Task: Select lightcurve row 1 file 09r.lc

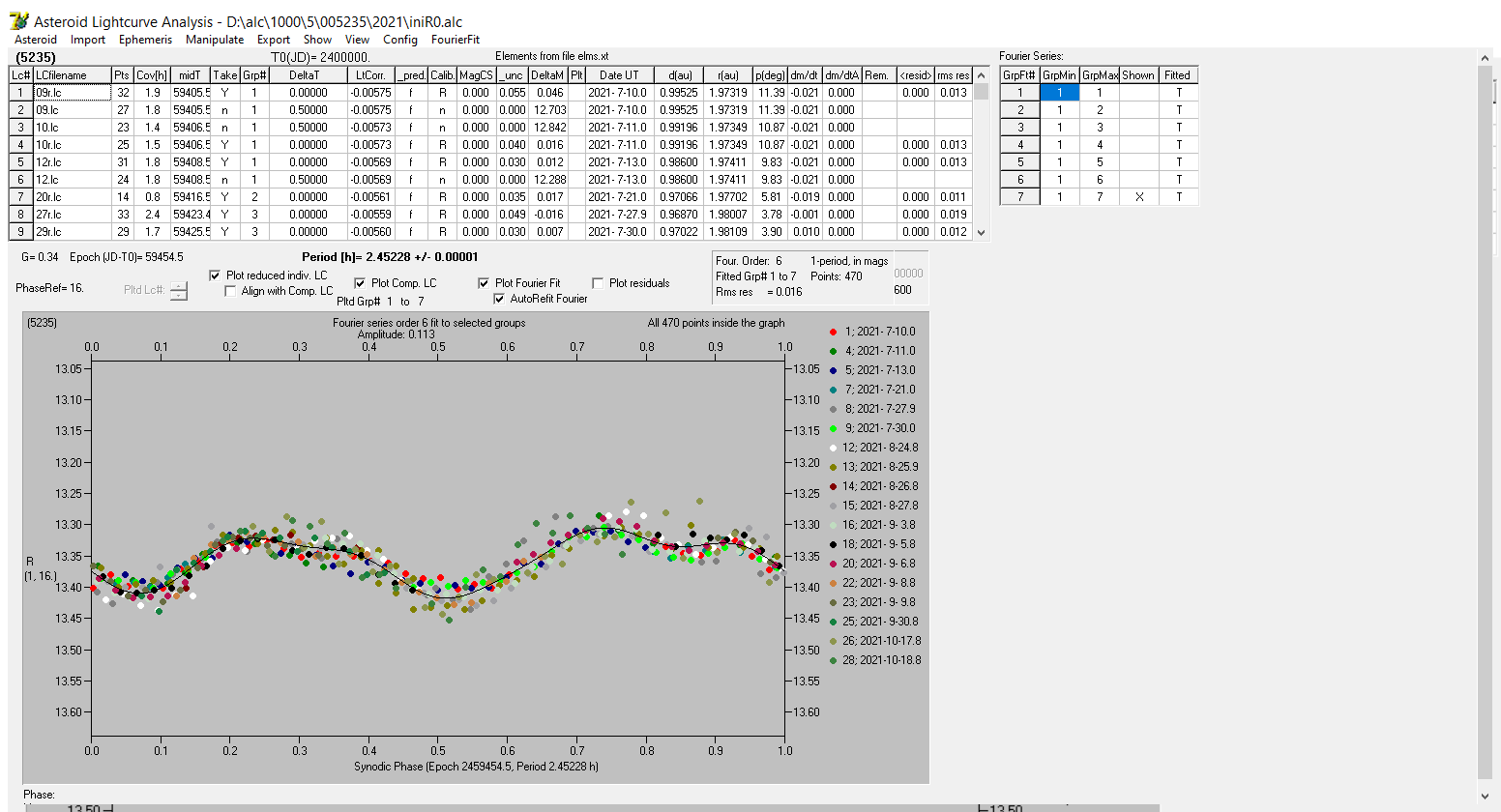Action: [x=72, y=93]
